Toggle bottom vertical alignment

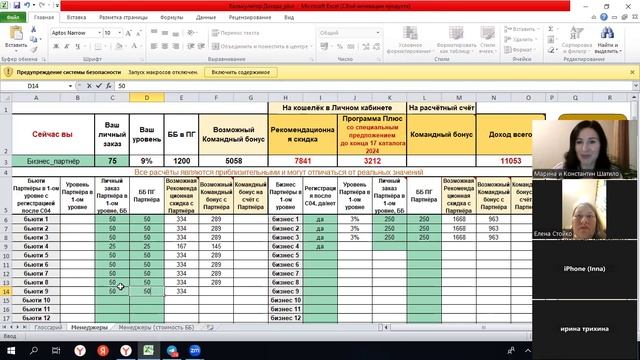pyautogui.click(x=176, y=33)
